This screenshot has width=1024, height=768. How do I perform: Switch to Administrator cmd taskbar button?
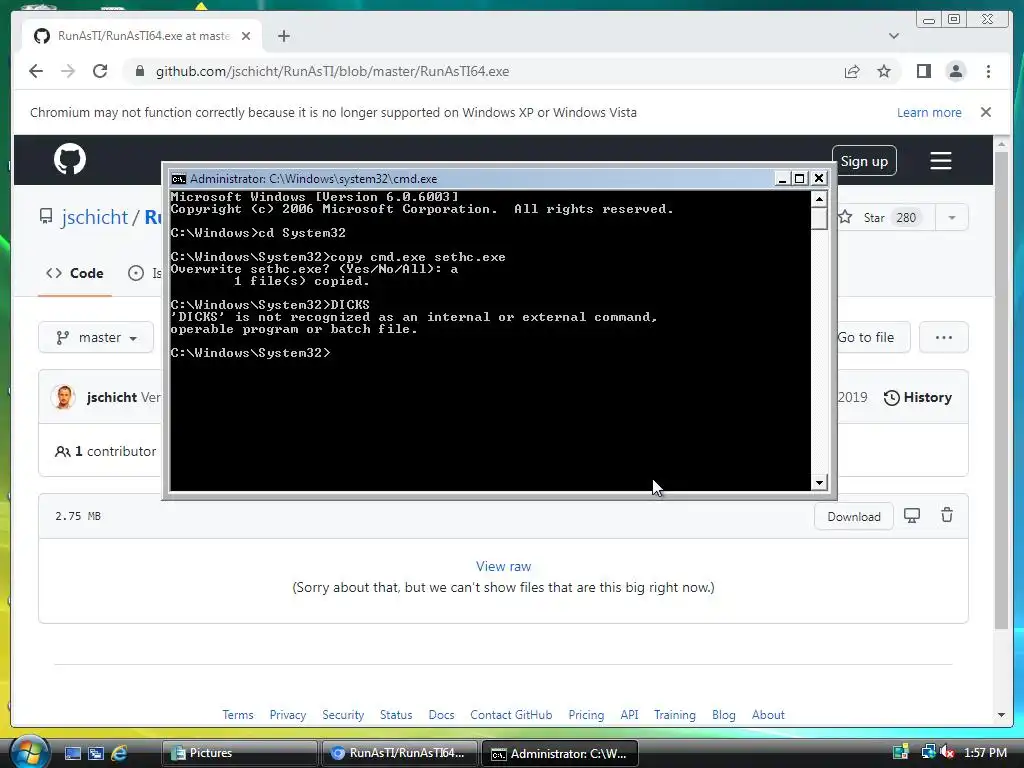[560, 753]
